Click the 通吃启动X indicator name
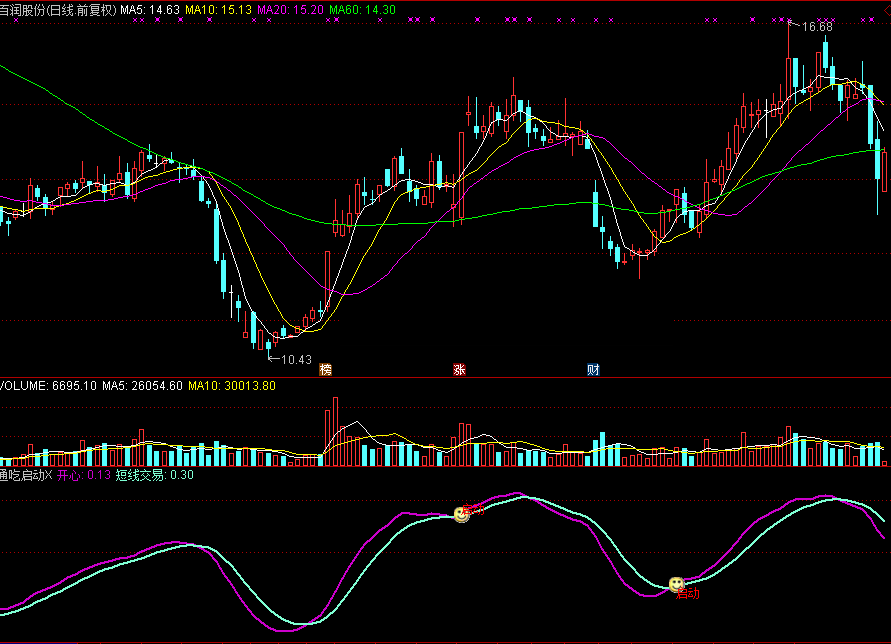 click(25, 475)
